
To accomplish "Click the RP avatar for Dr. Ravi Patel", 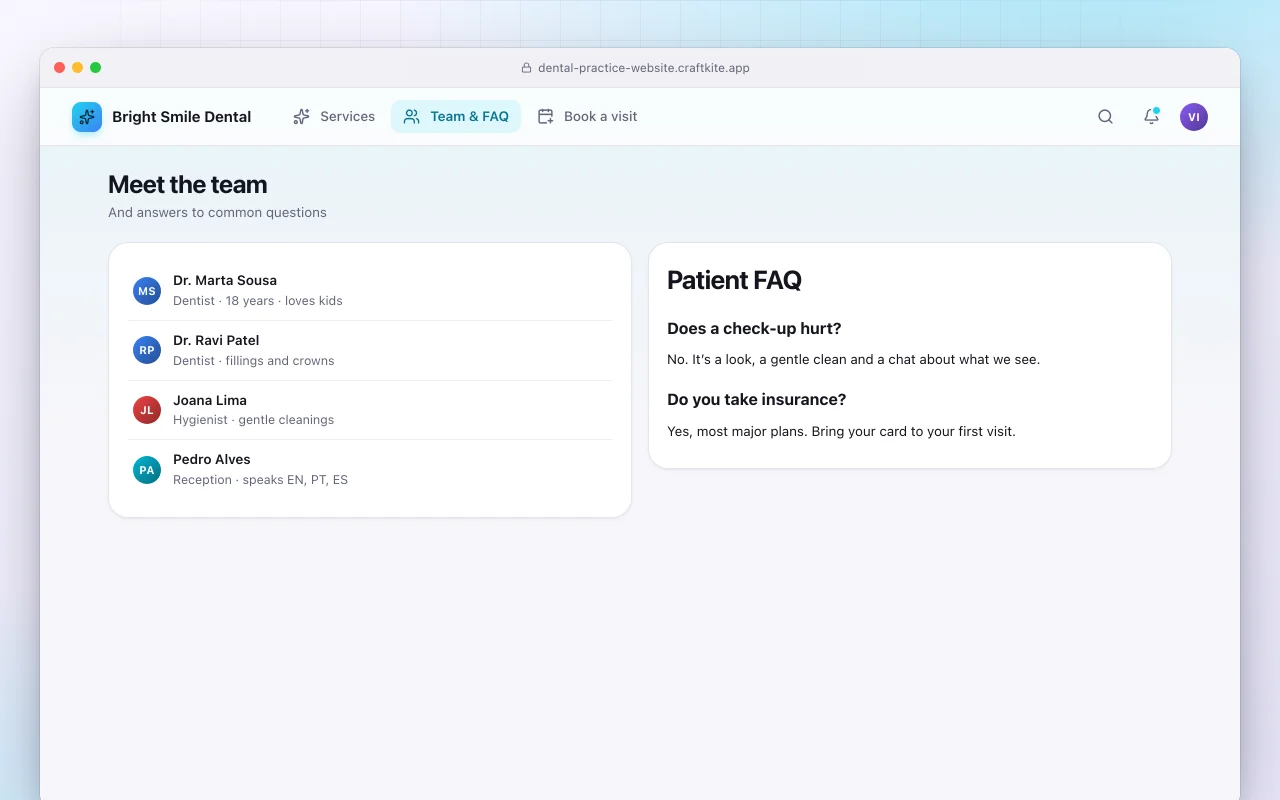I will [x=147, y=350].
